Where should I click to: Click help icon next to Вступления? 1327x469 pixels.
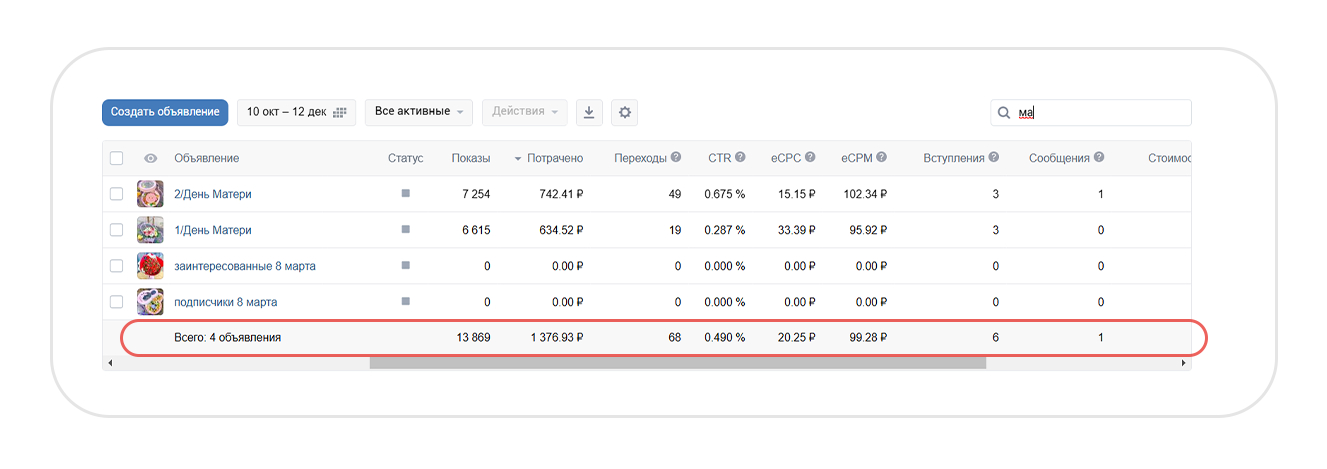[x=993, y=158]
